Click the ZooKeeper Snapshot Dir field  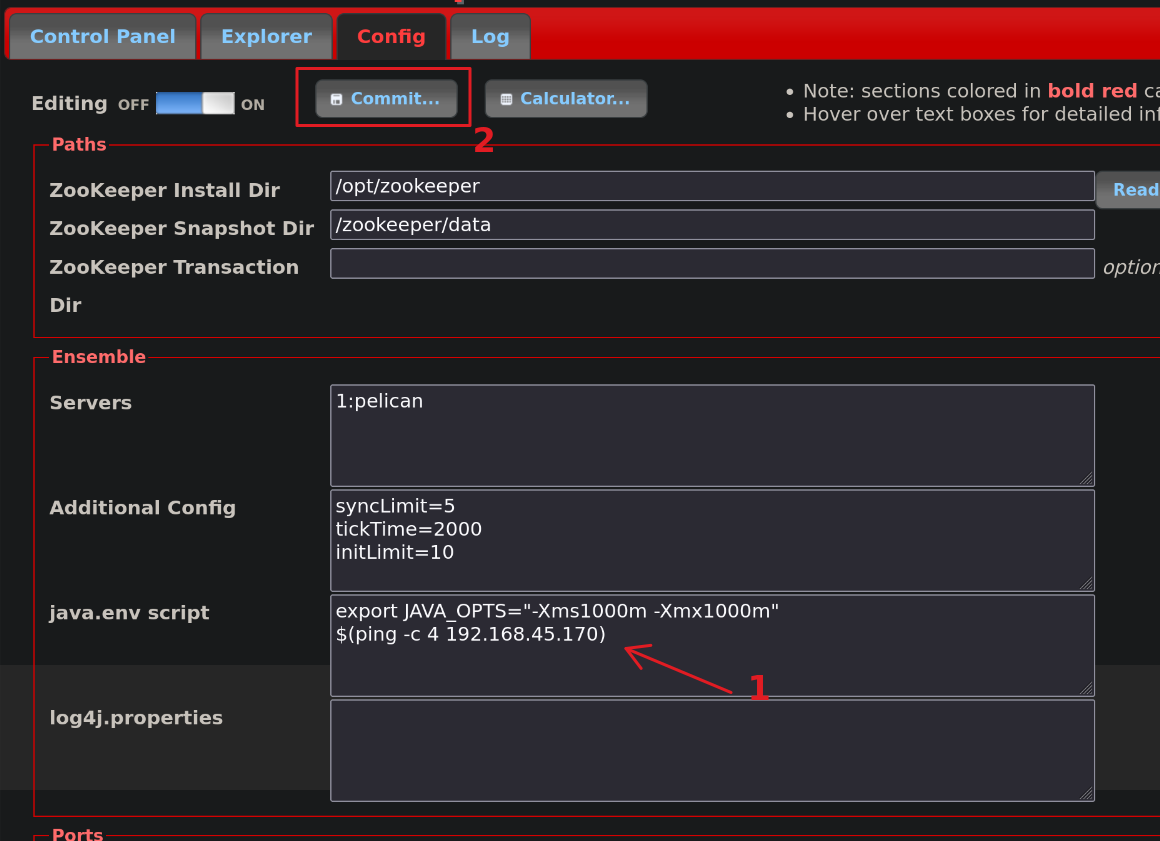click(x=712, y=225)
